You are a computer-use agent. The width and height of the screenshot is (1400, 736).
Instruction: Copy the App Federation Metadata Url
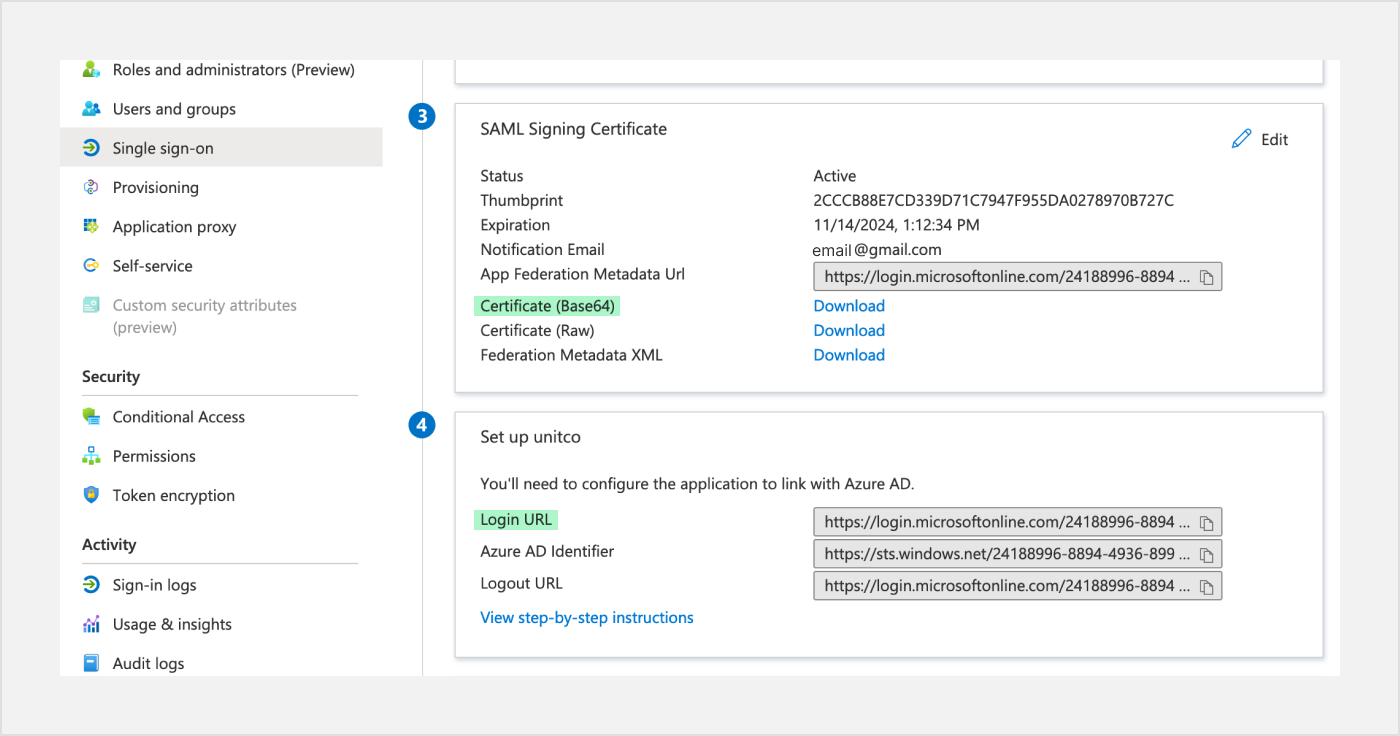(x=1207, y=277)
